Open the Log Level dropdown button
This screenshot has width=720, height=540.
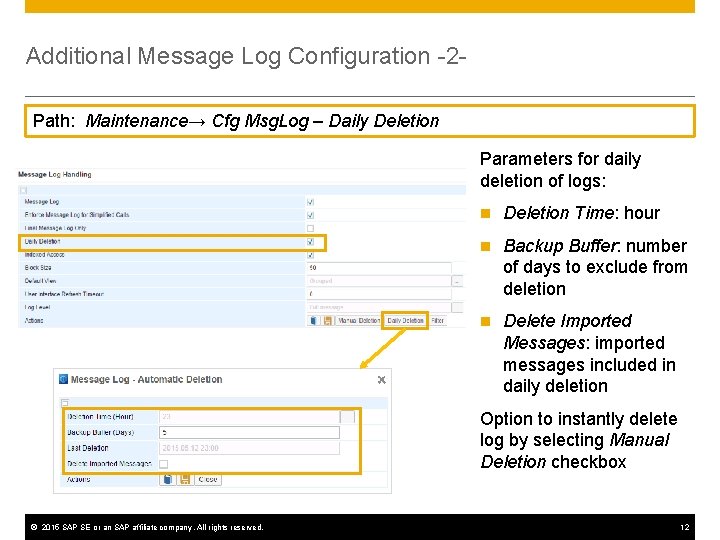[457, 307]
